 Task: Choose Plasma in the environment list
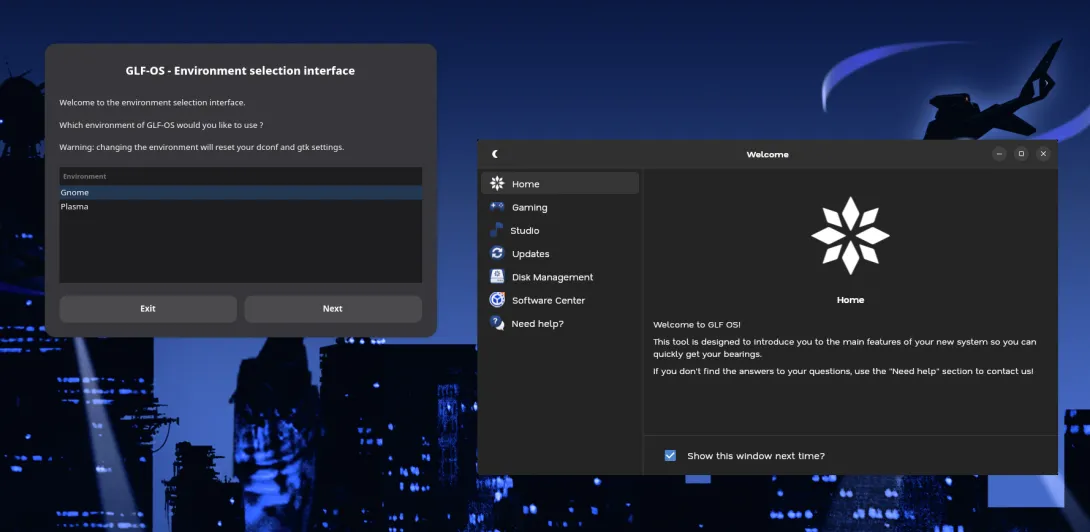coord(75,207)
